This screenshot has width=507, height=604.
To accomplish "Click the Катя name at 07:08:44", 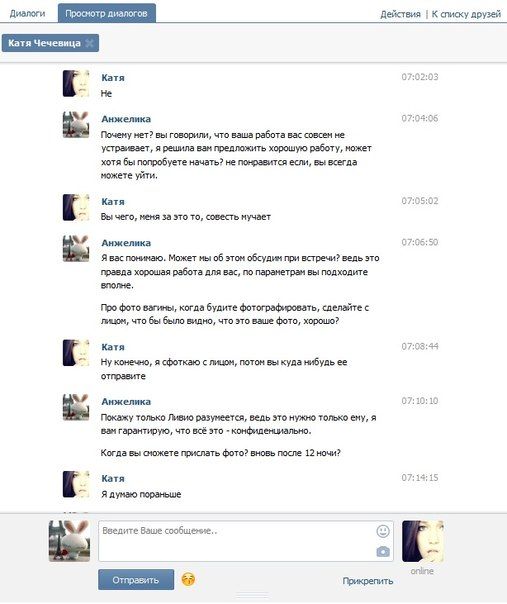I will pos(113,347).
